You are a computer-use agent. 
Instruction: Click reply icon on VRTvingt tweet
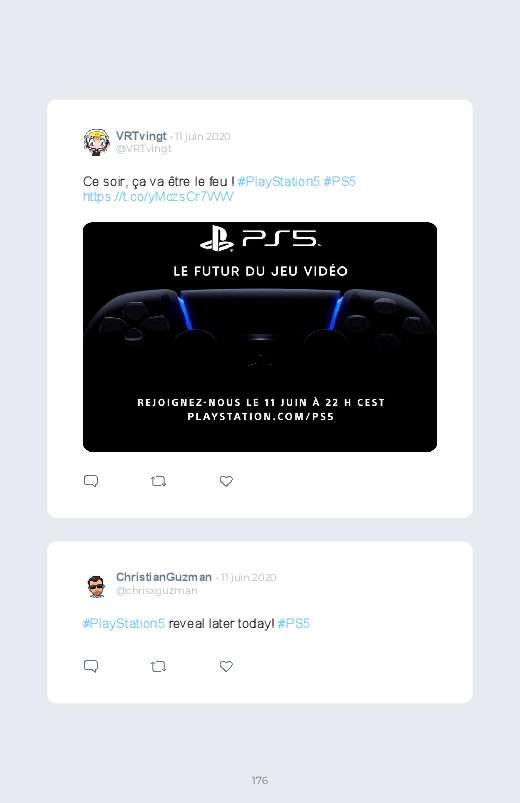click(x=91, y=481)
